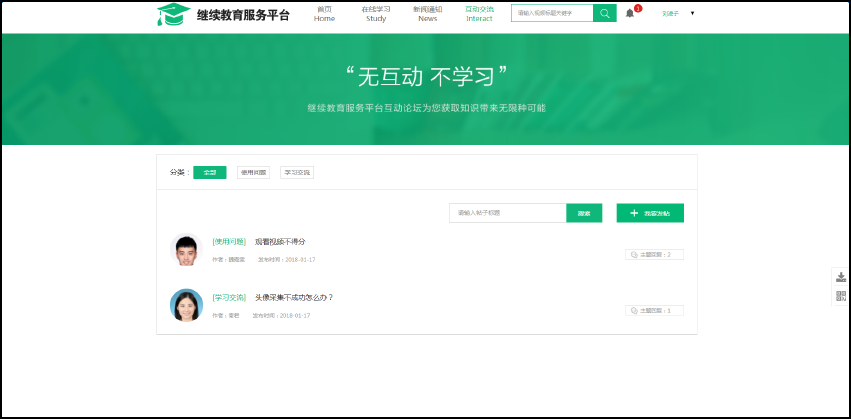Screen dimensions: 851x419
Task: Click the female author avatar
Action: [186, 305]
